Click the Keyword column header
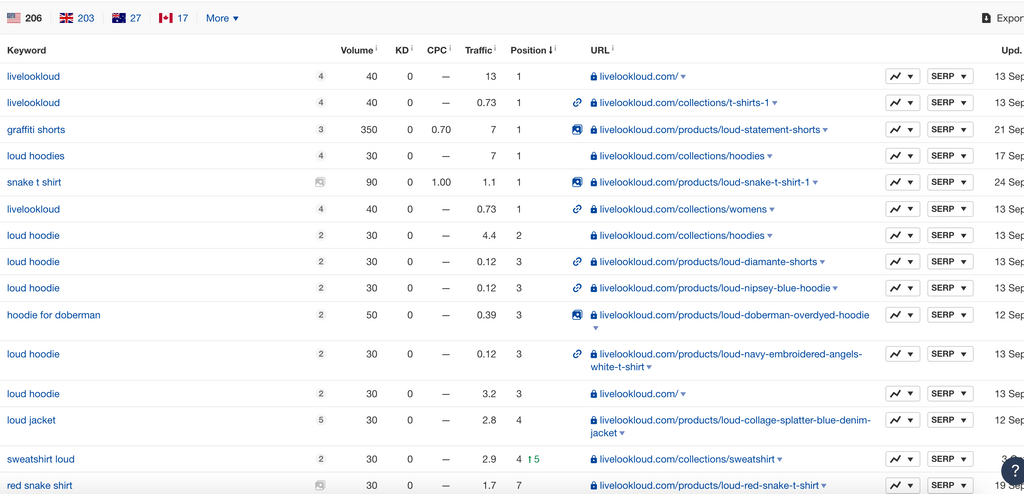The image size is (1024, 494). pos(27,50)
